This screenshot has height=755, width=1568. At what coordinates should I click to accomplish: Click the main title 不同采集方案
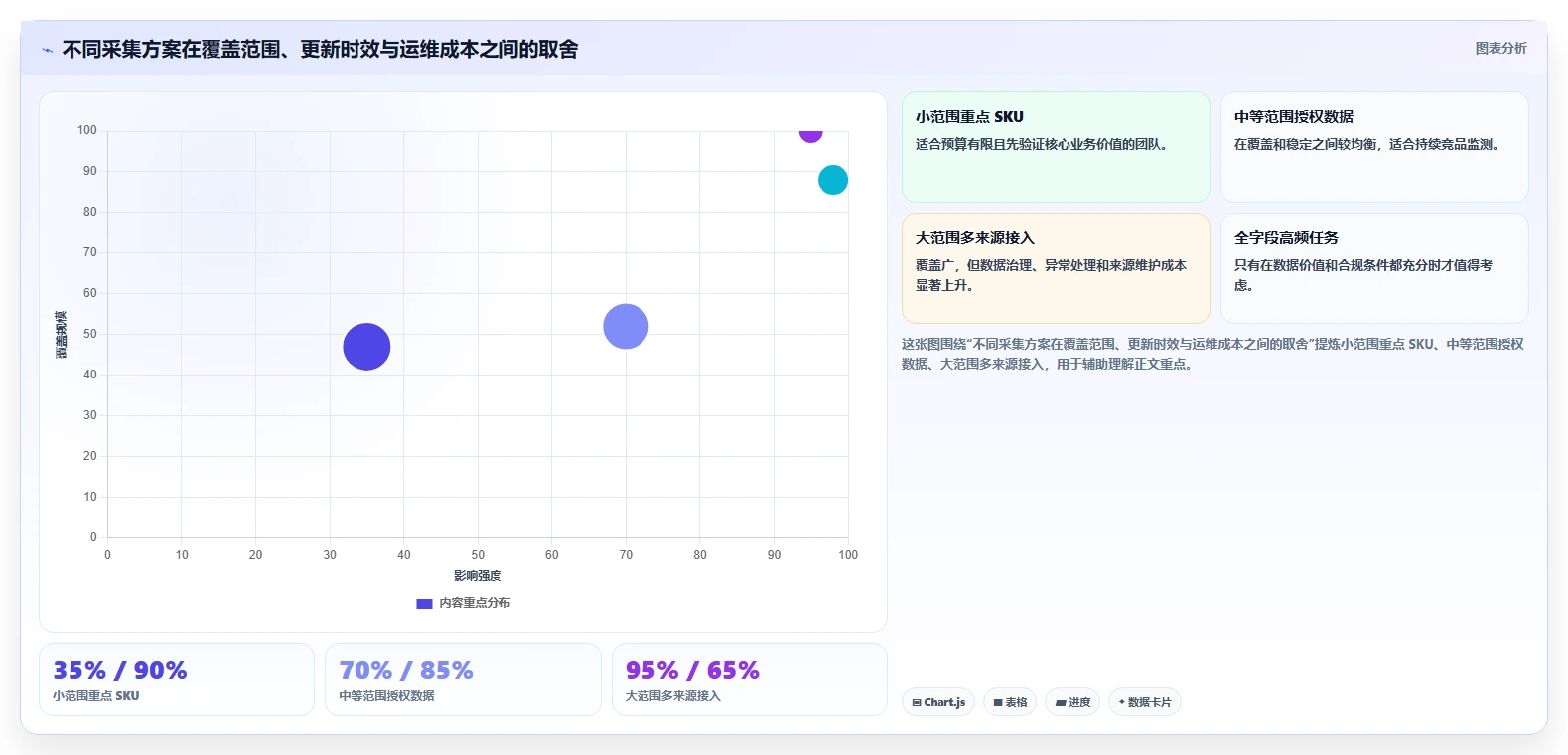pyautogui.click(x=320, y=49)
